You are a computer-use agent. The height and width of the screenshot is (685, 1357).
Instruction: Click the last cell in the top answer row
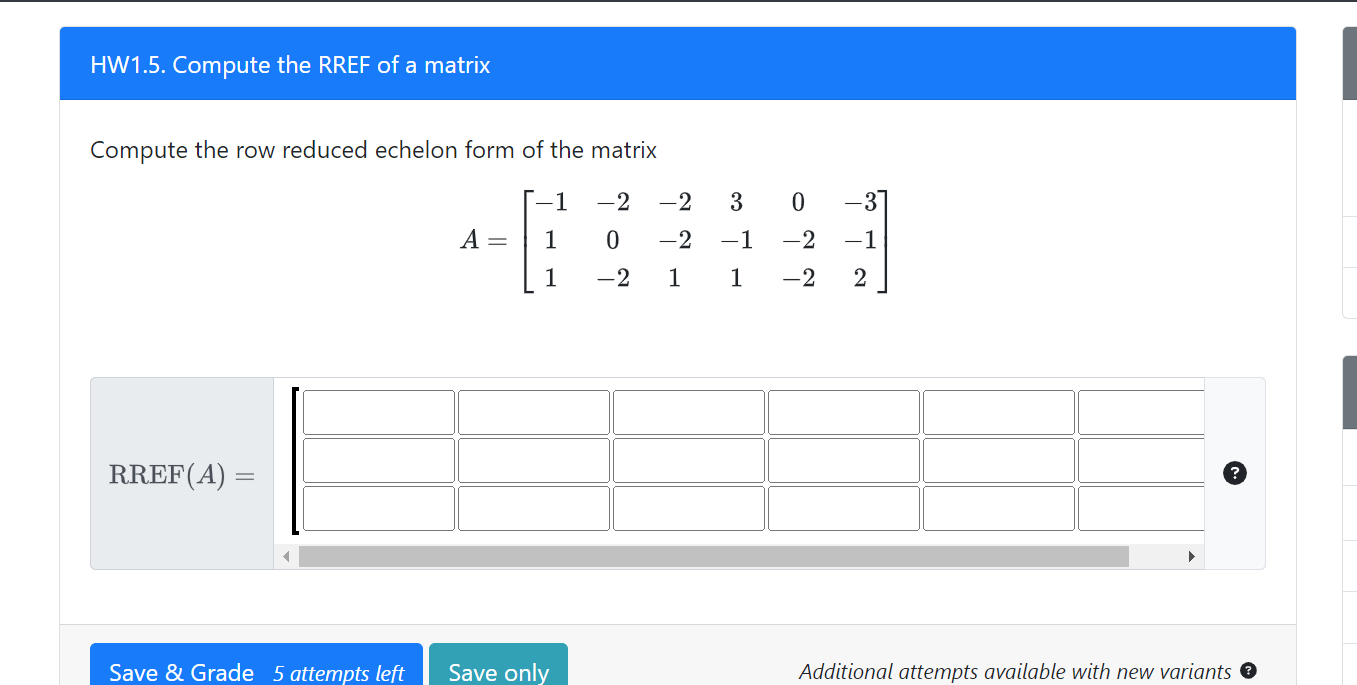click(x=1141, y=411)
